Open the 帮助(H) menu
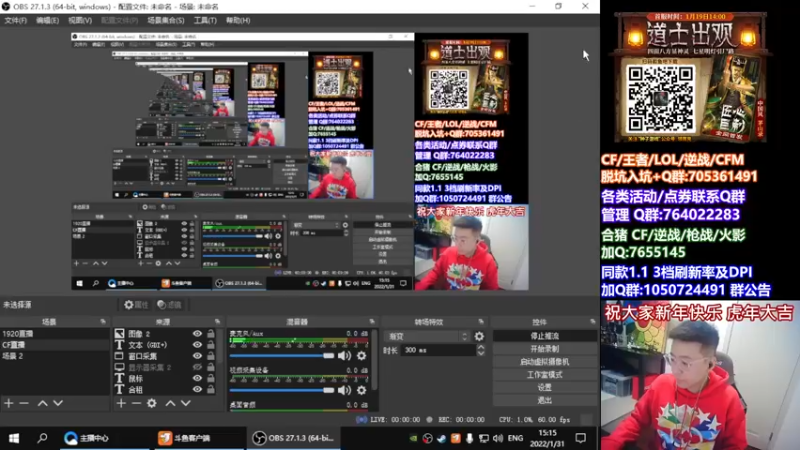 pos(238,20)
